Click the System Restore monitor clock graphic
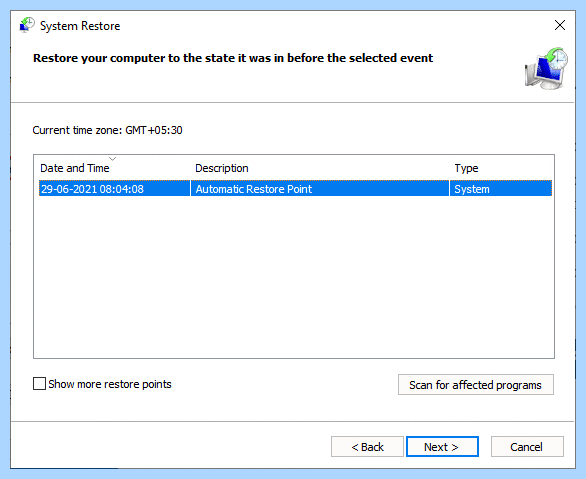The width and height of the screenshot is (586, 479). (x=546, y=68)
